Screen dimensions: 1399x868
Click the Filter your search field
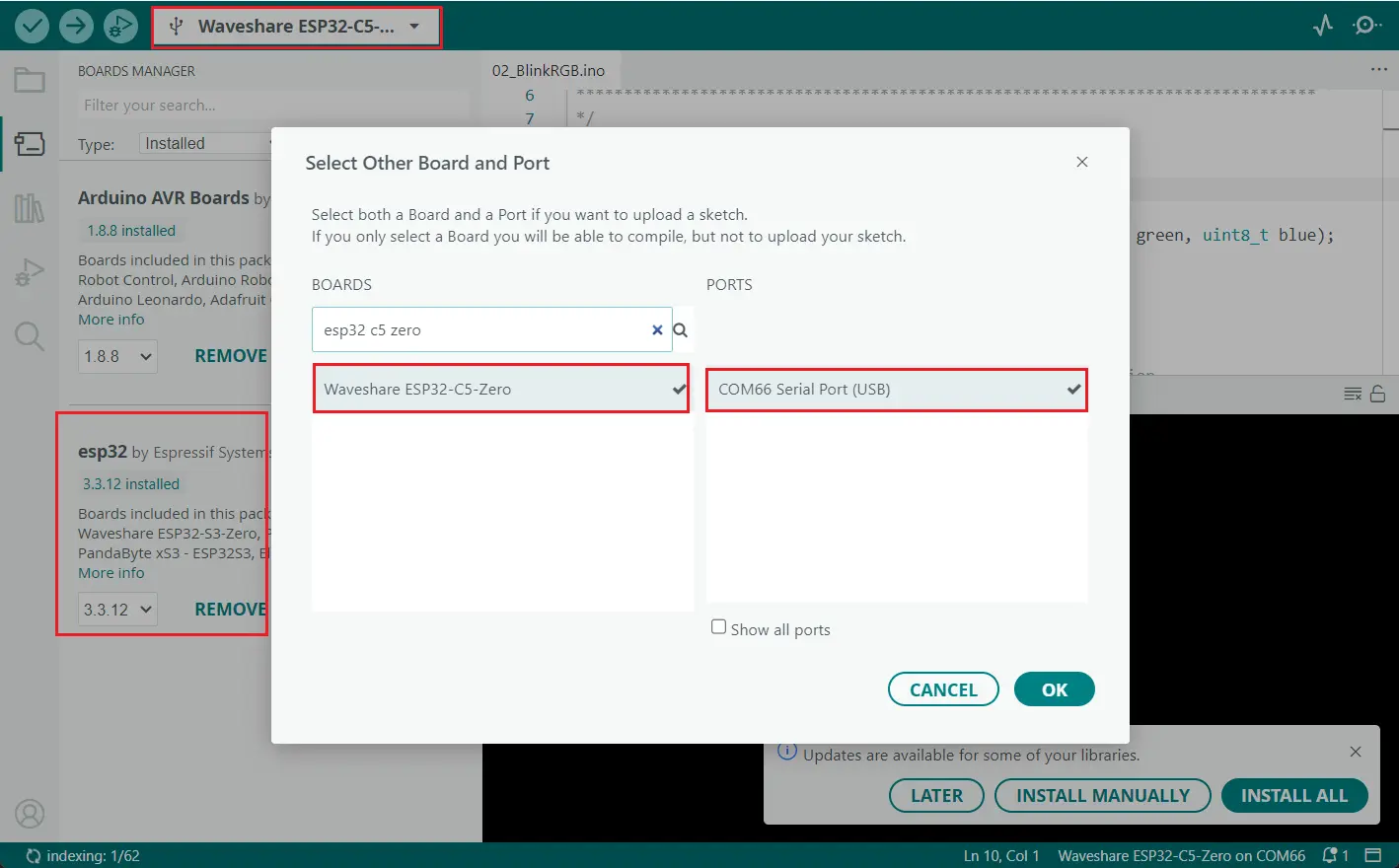(273, 106)
